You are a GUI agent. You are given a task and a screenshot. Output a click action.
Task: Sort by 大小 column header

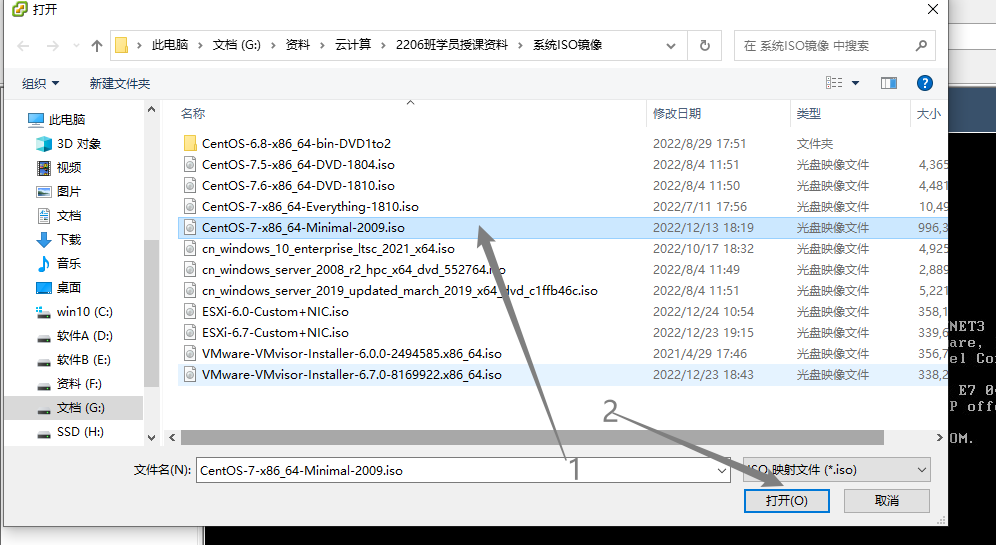tap(928, 114)
